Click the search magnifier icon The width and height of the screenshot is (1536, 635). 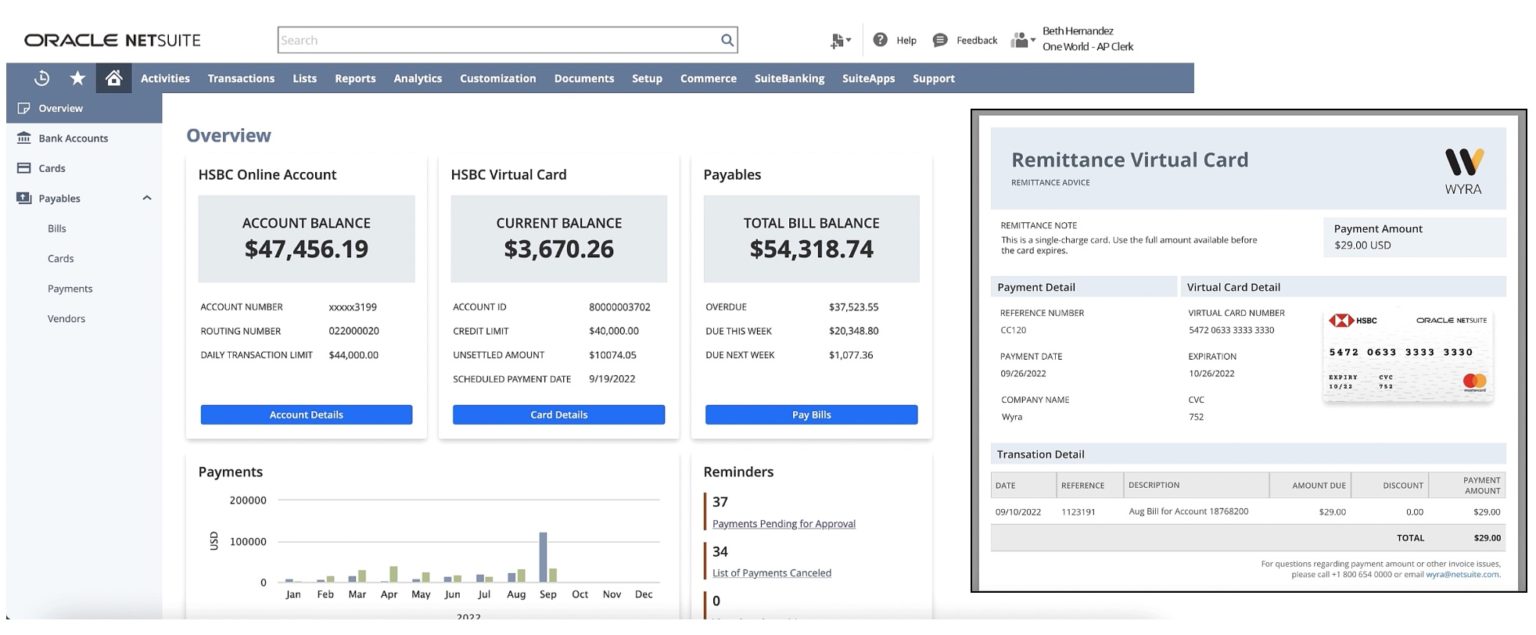click(726, 39)
